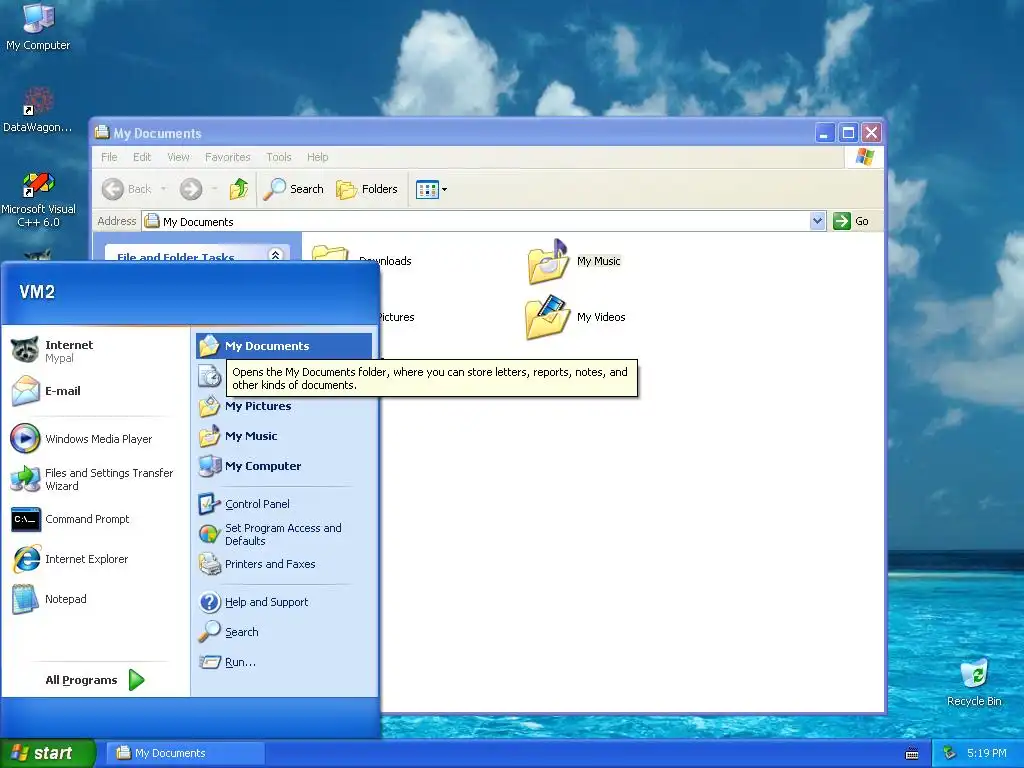Screen dimensions: 1024x768
Task: Open Help and Support
Action: pos(283,602)
